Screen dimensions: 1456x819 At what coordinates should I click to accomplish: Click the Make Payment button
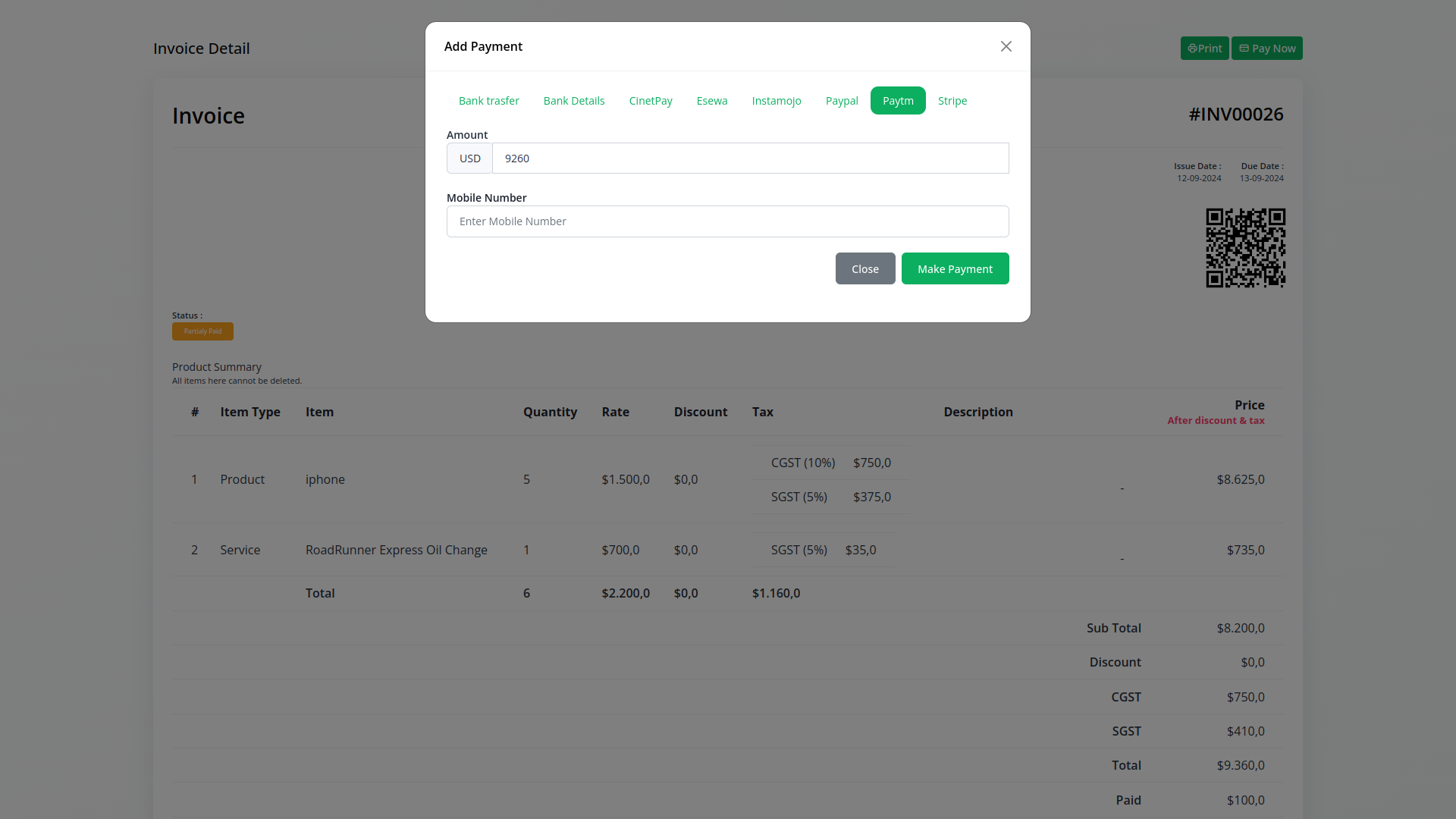(x=954, y=269)
